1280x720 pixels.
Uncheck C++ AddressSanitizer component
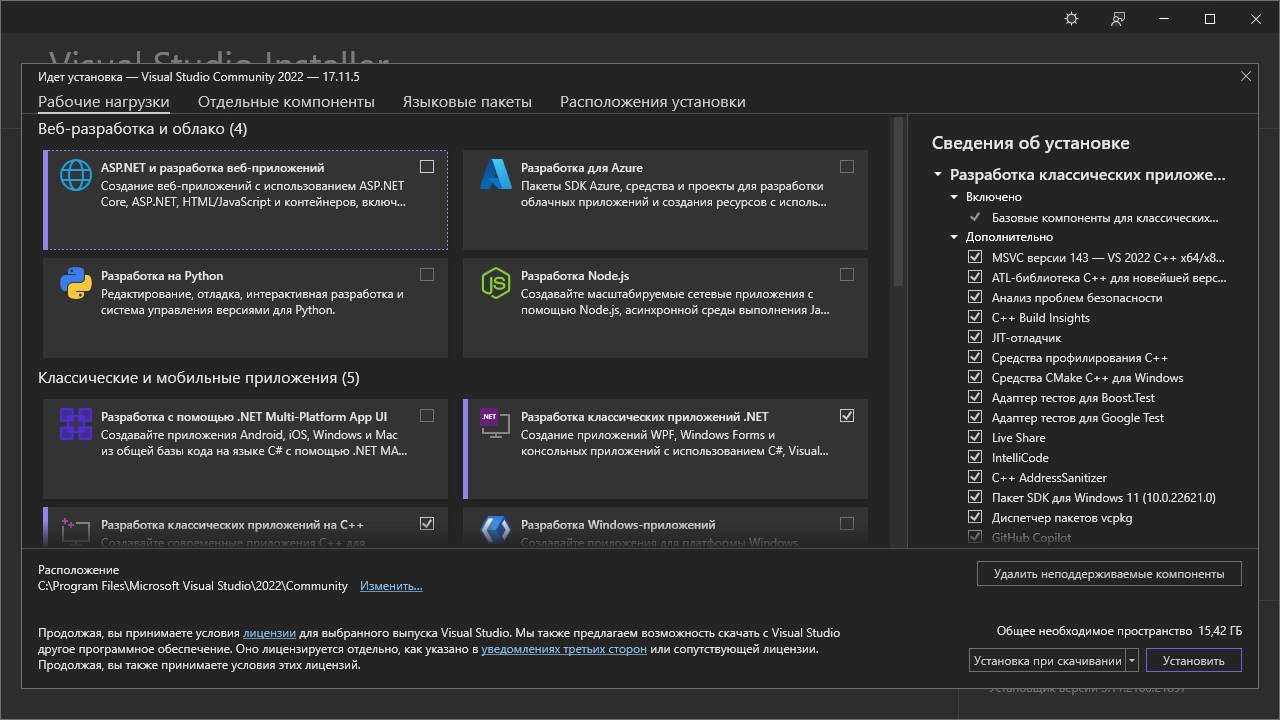coord(975,477)
